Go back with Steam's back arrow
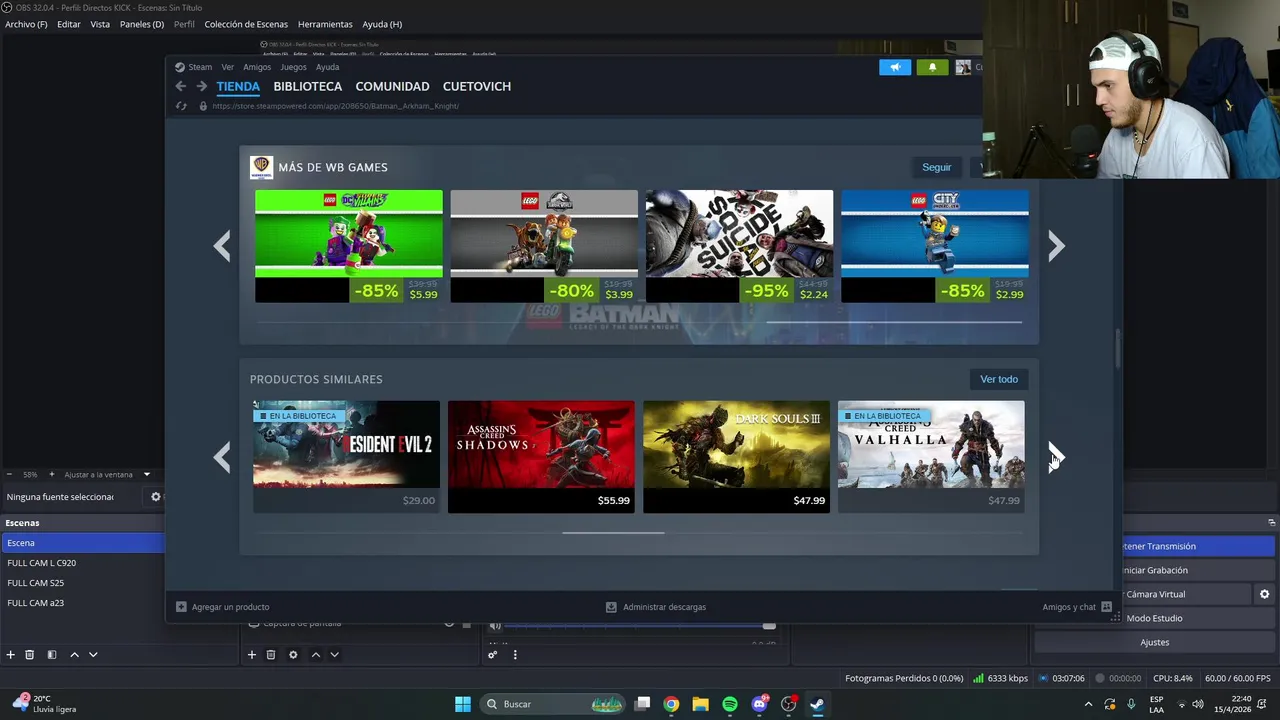This screenshot has height=720, width=1280. pyautogui.click(x=180, y=87)
